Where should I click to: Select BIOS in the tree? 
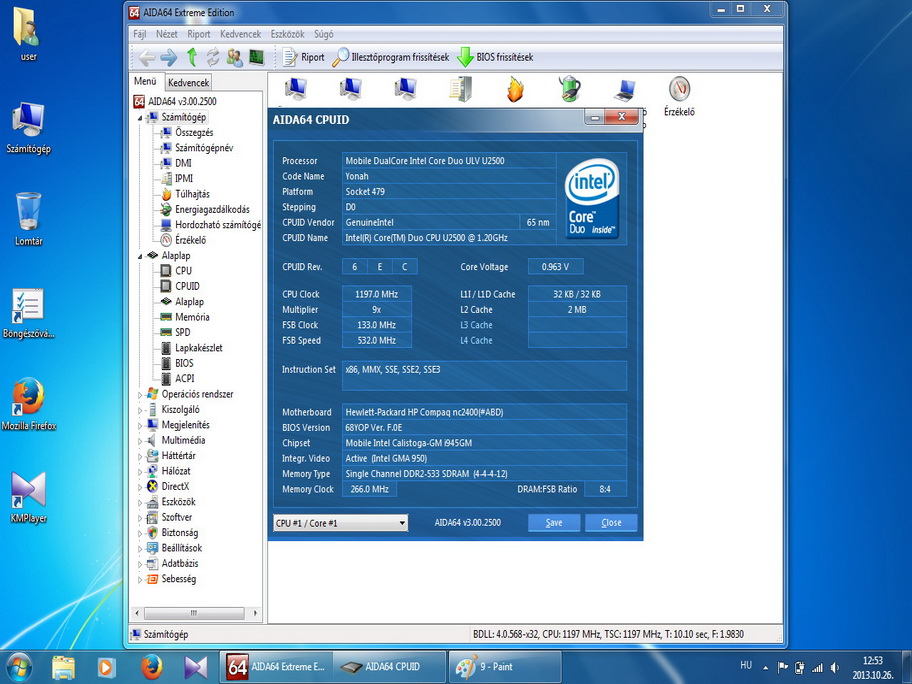(184, 363)
